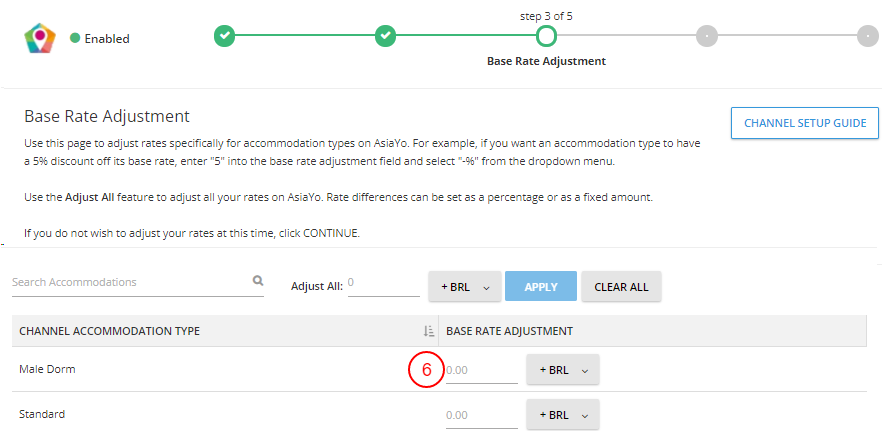Click the Base Rate Adjustment step label
The width and height of the screenshot is (882, 431).
click(546, 61)
